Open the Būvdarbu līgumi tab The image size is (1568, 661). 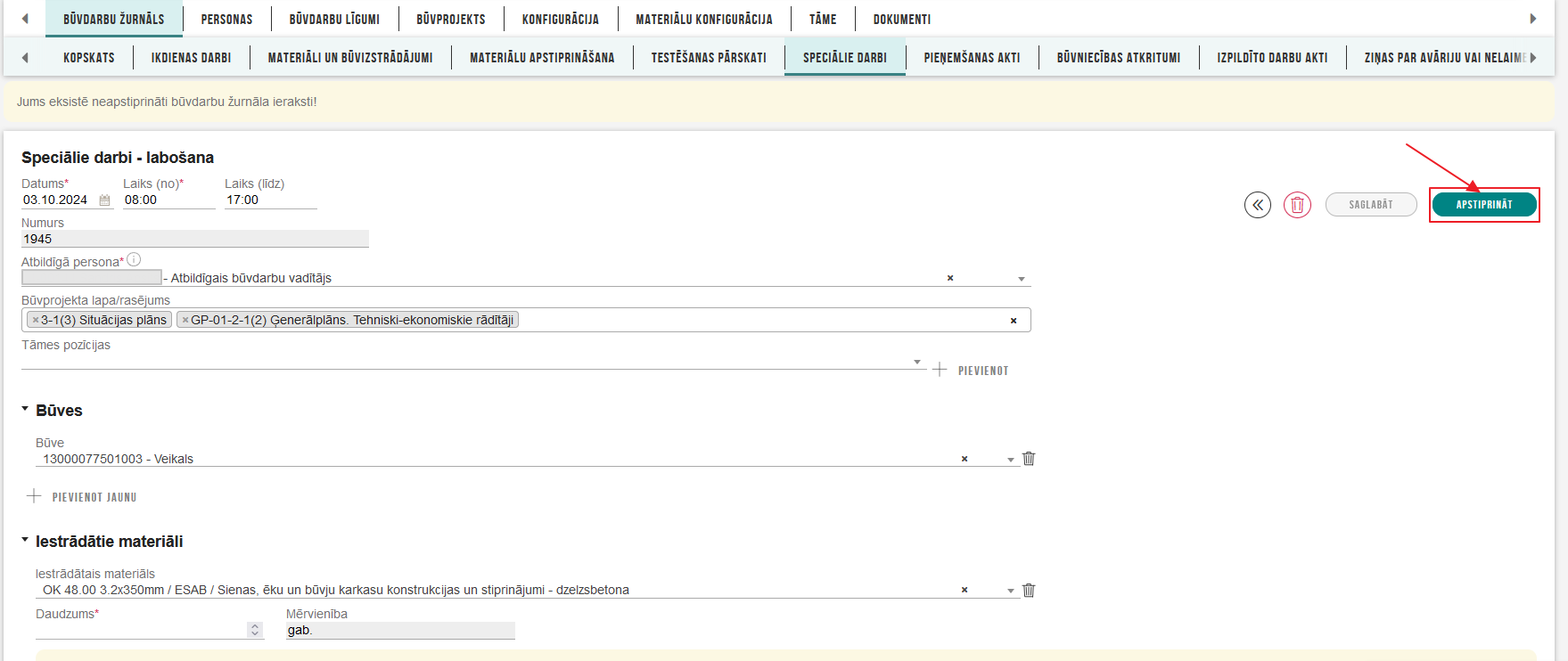tap(334, 19)
